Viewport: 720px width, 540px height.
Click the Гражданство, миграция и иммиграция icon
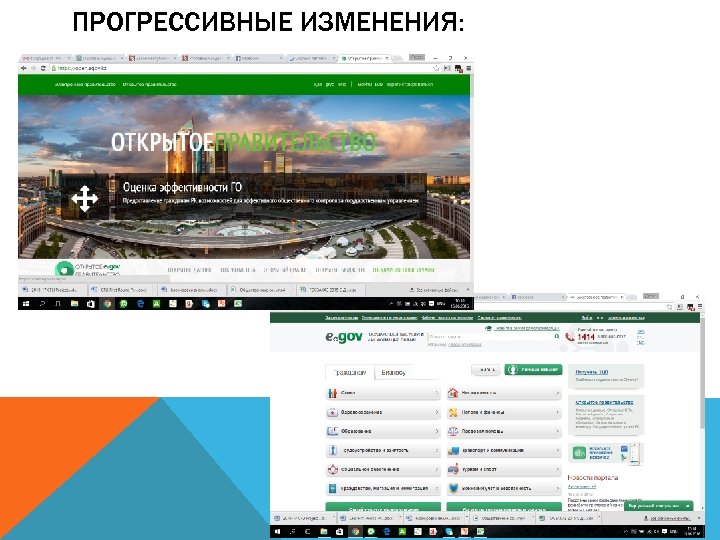pyautogui.click(x=332, y=489)
